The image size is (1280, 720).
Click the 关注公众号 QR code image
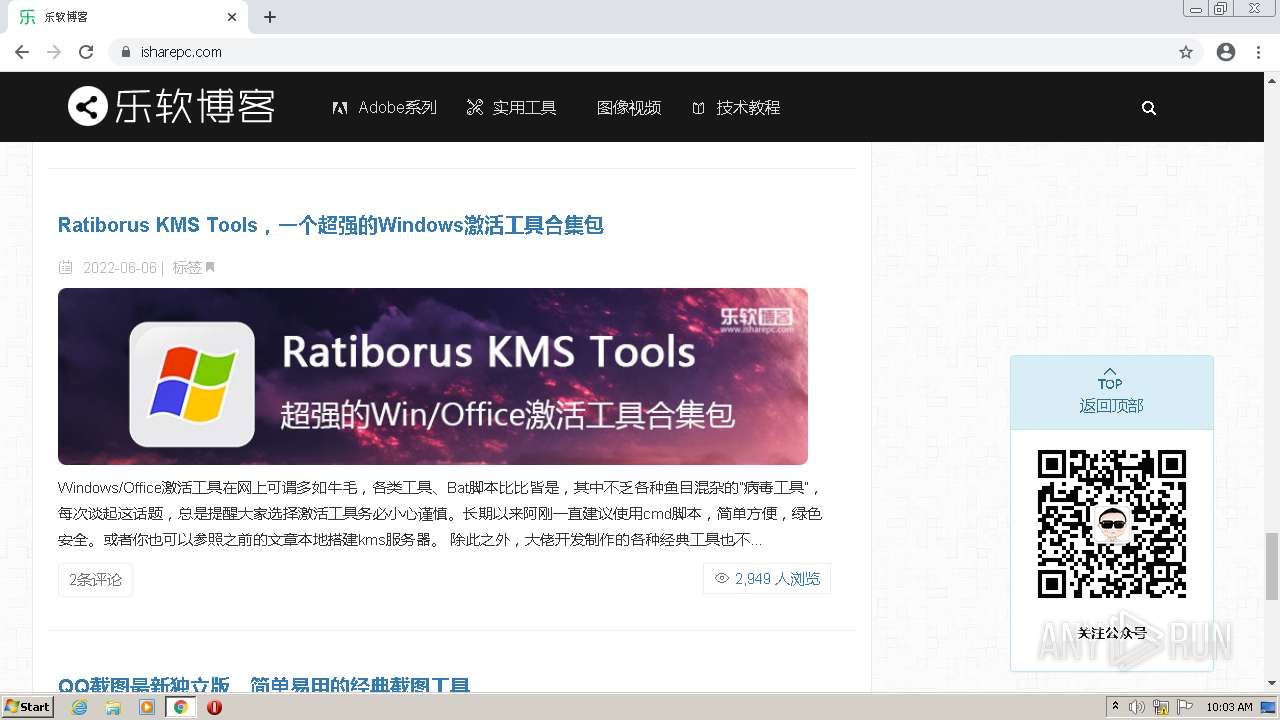[x=1112, y=524]
